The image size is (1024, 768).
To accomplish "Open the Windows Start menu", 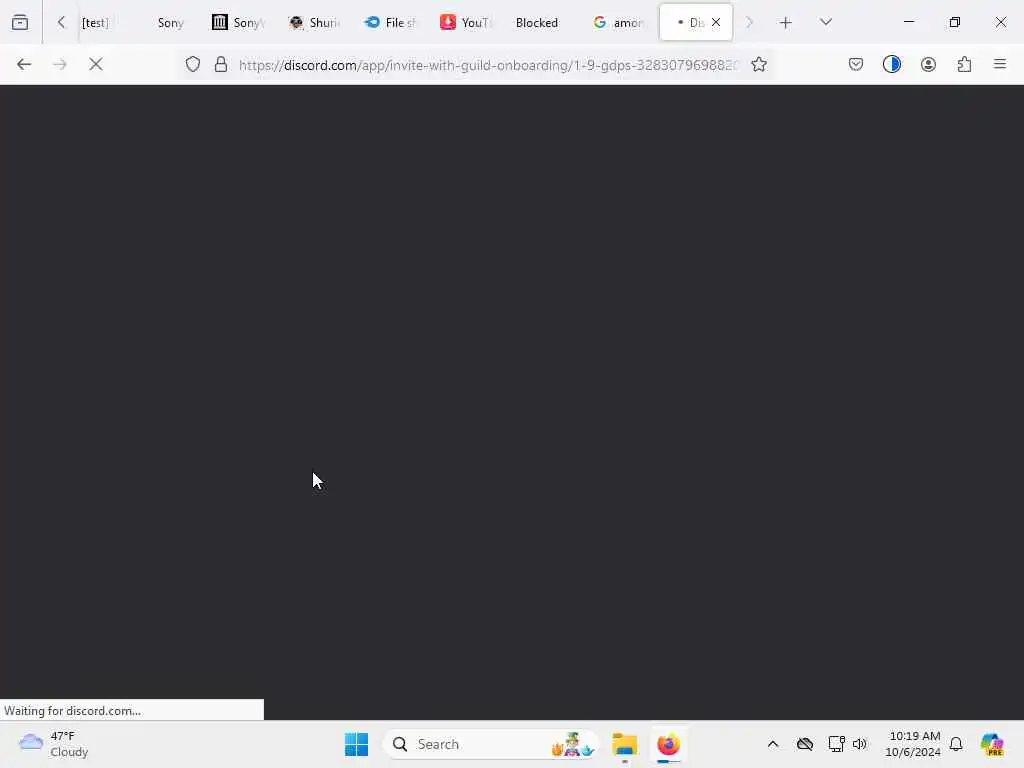I will [x=357, y=744].
